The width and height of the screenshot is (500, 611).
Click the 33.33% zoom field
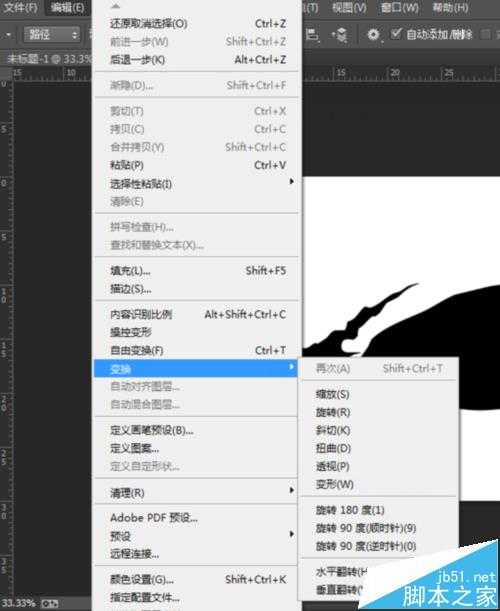[x=18, y=603]
